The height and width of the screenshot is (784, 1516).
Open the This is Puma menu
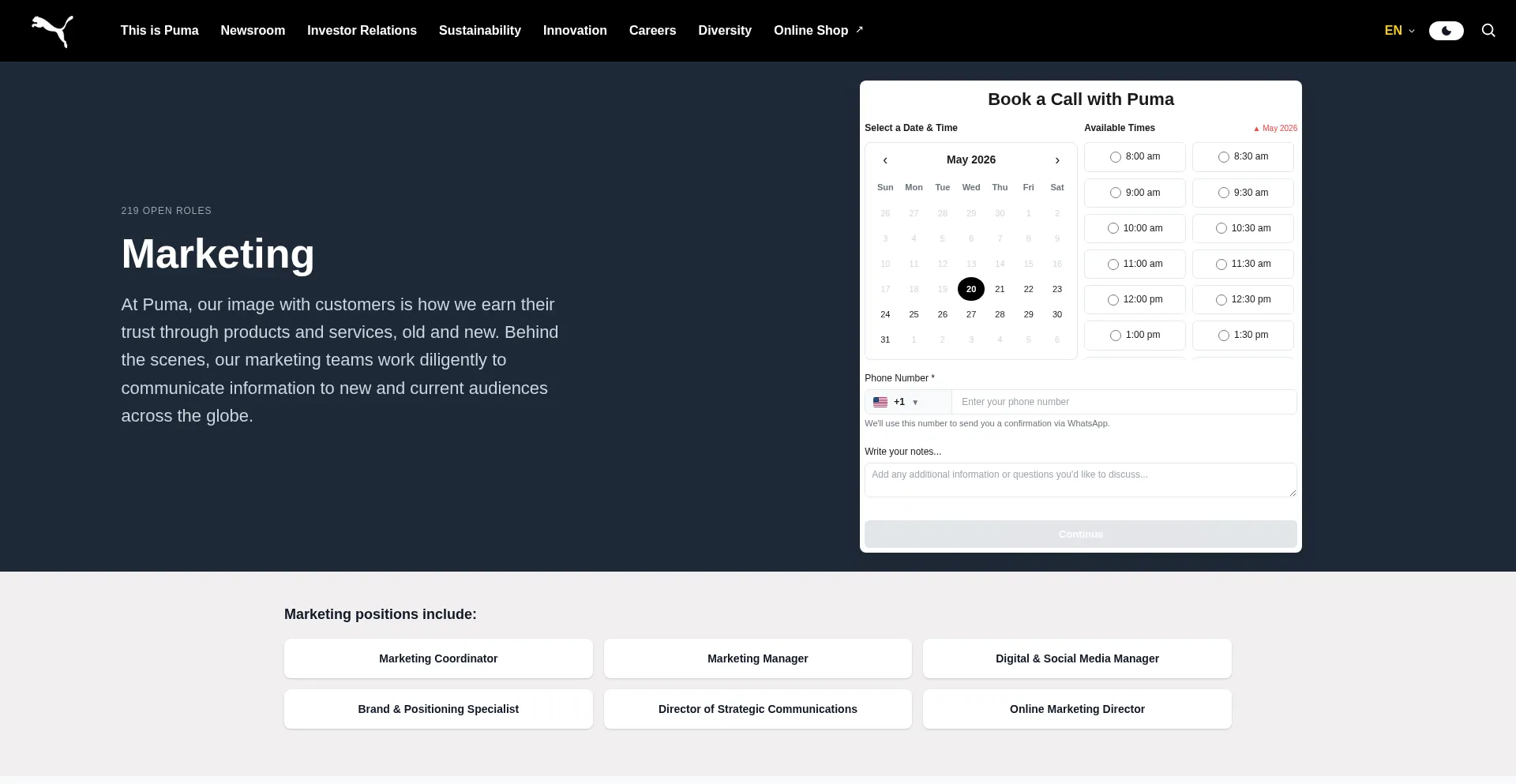[159, 31]
